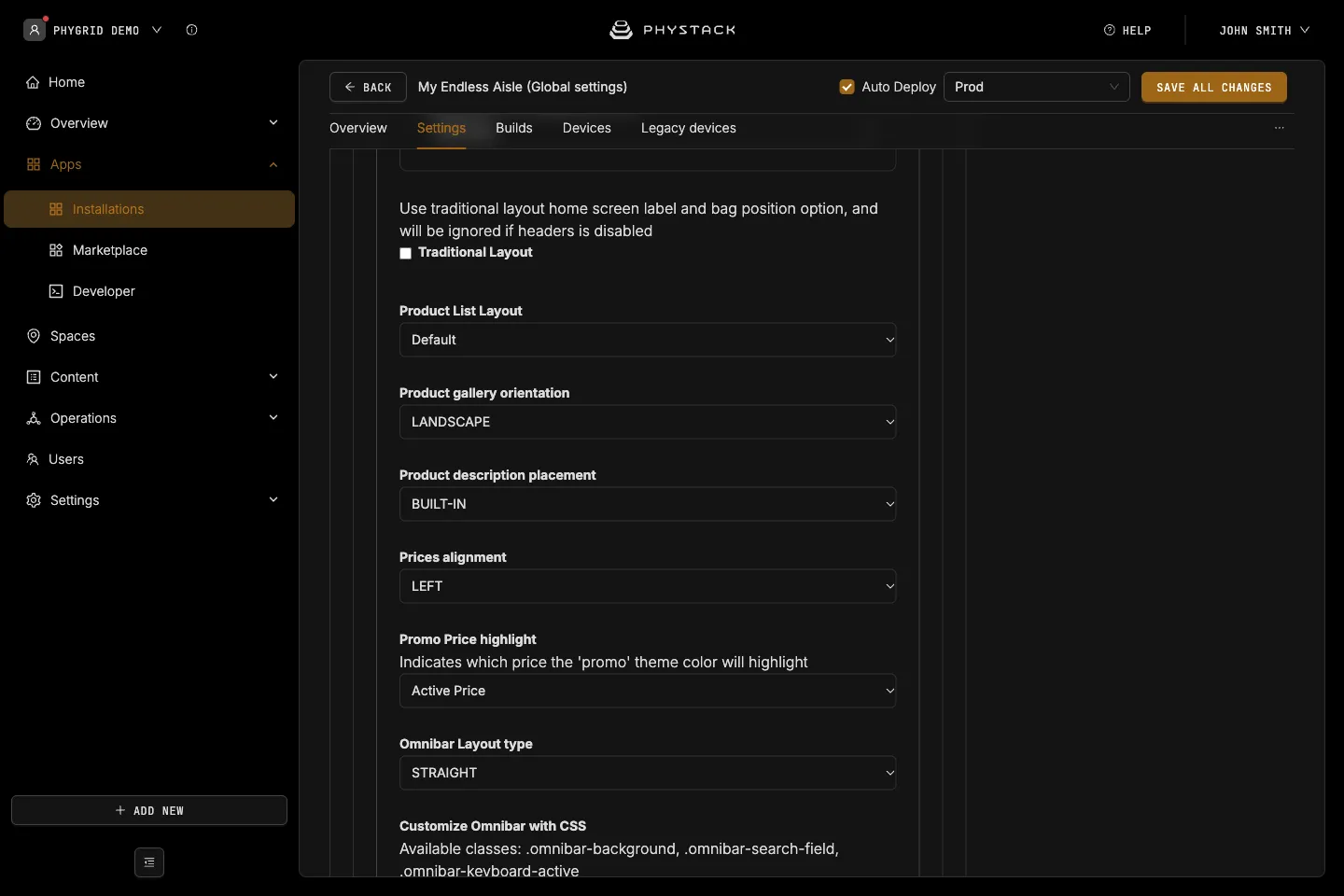Open the Product List Layout dropdown

(x=648, y=340)
